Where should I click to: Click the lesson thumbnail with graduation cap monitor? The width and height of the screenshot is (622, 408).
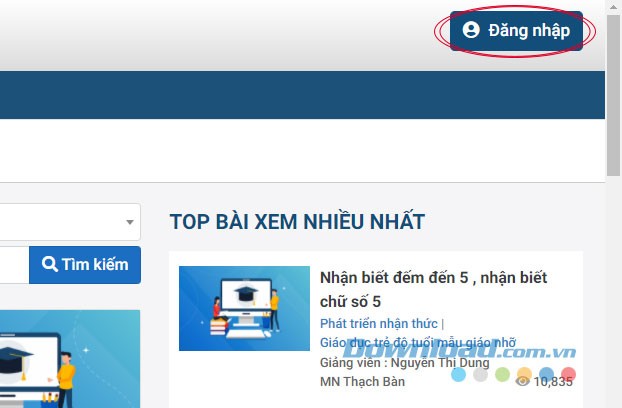click(x=244, y=308)
